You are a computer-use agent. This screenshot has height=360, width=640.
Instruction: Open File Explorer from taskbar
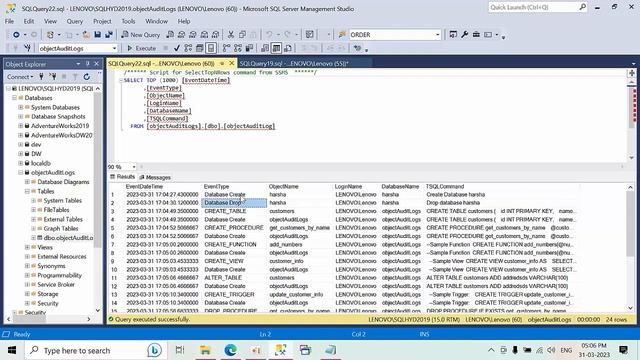(x=205, y=350)
